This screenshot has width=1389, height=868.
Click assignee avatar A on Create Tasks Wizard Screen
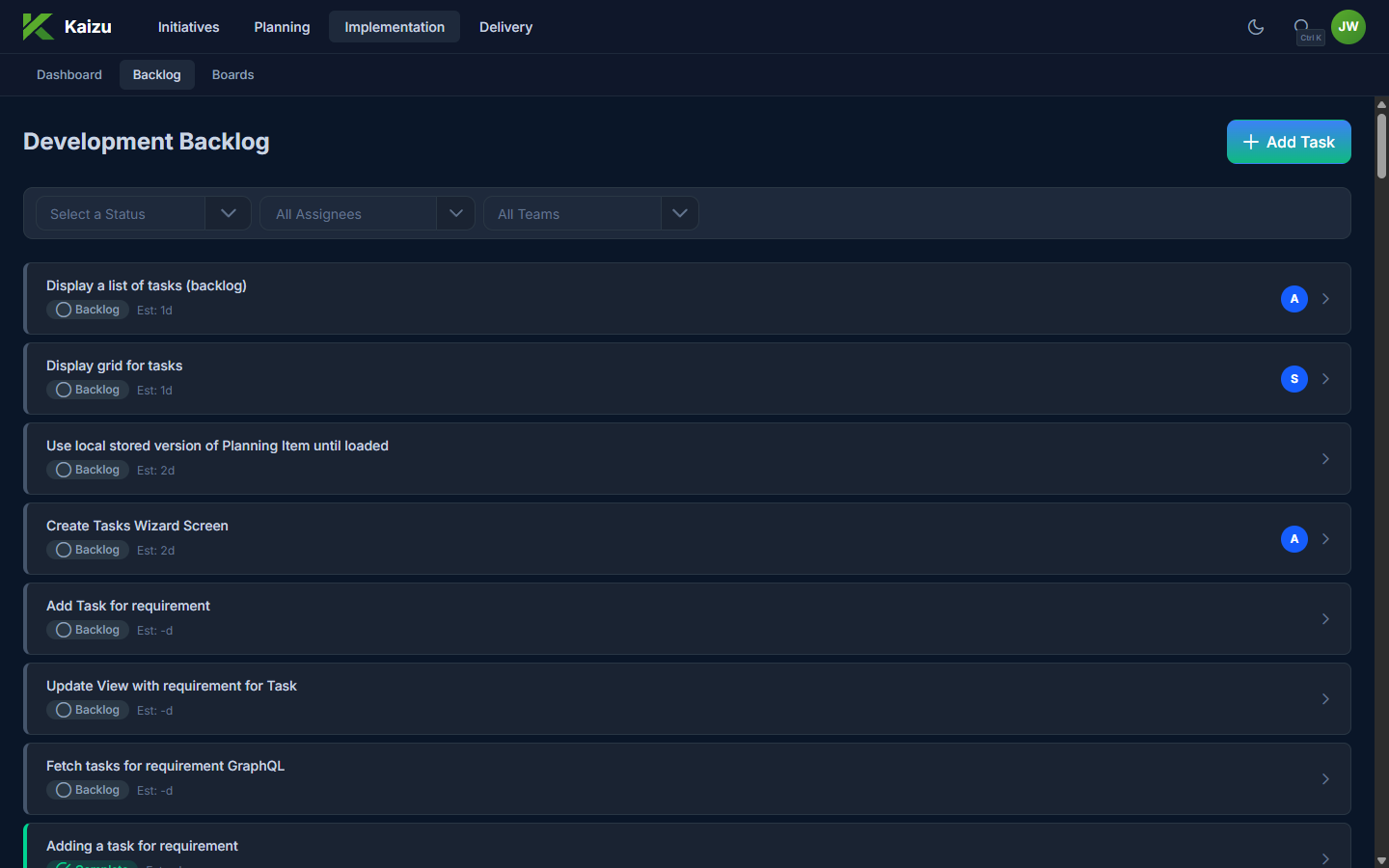(x=1294, y=539)
